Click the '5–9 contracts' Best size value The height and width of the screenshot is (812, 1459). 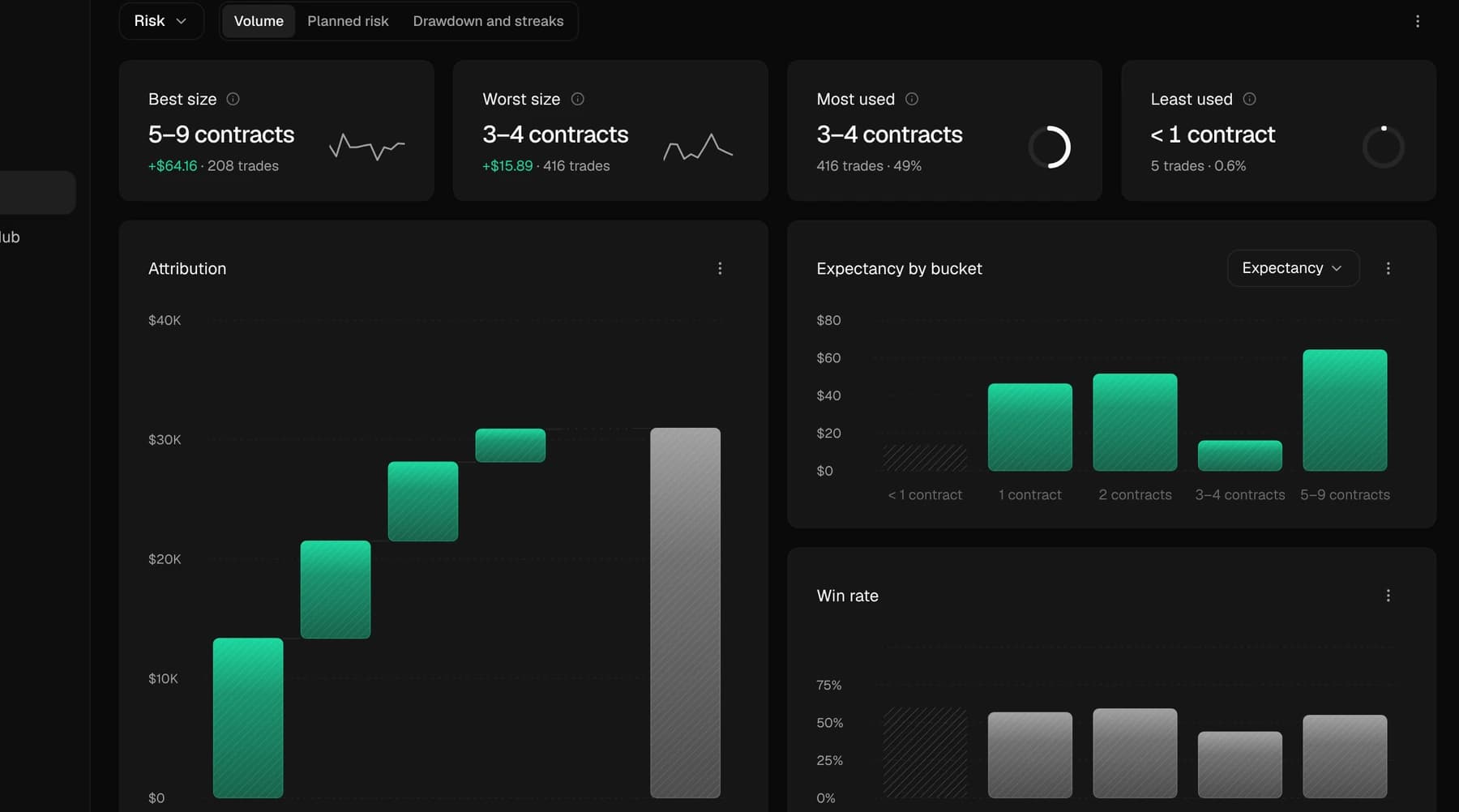[x=221, y=135]
